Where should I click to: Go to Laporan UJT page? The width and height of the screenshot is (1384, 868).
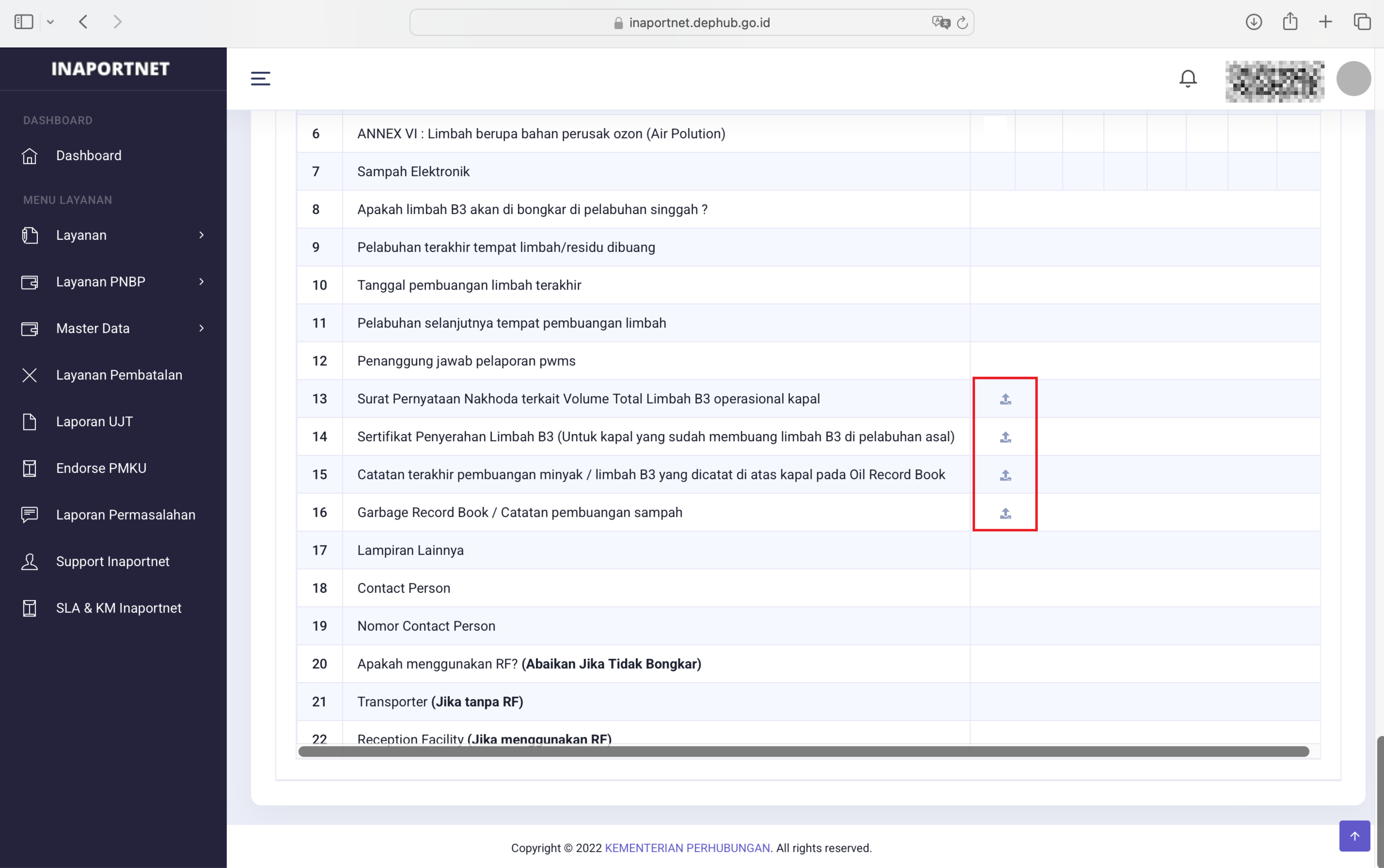tap(94, 421)
